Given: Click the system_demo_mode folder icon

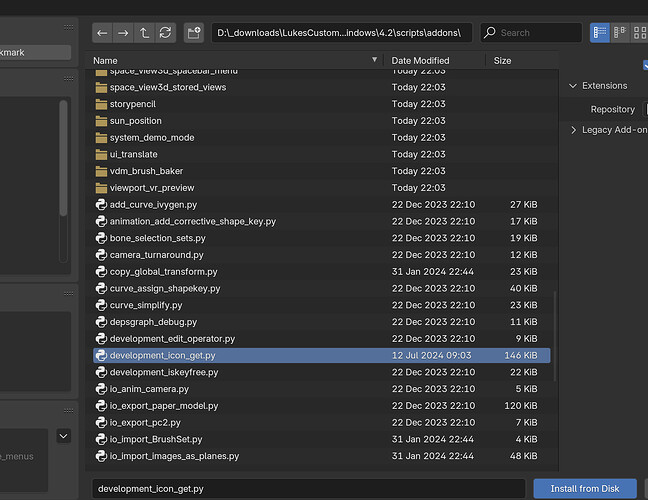Looking at the screenshot, I should [x=101, y=138].
